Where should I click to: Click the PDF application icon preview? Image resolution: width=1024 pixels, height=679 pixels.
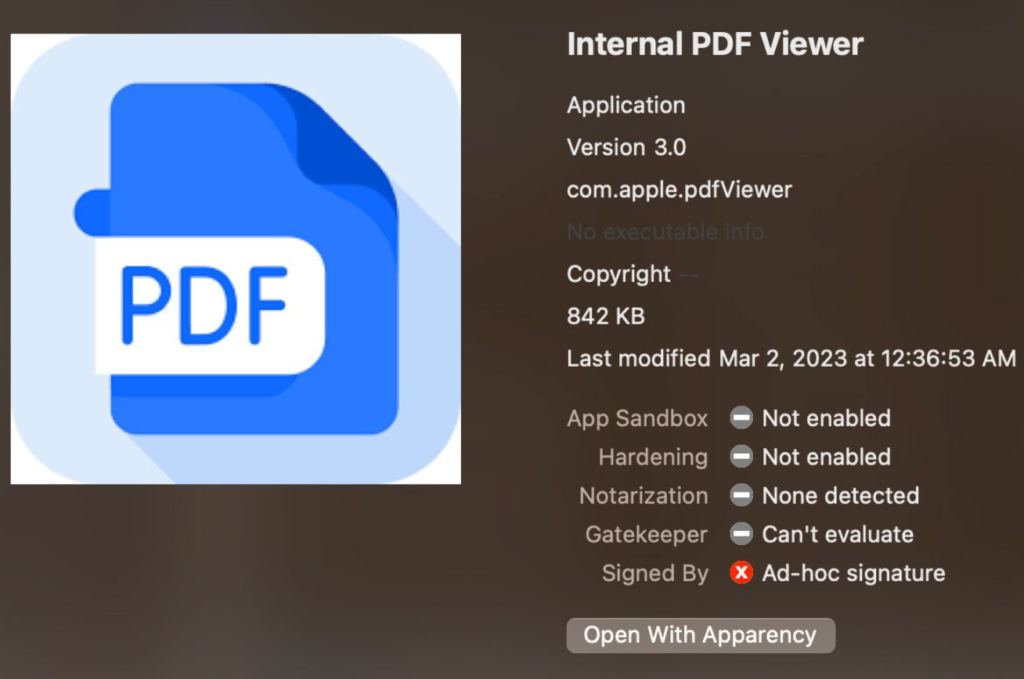(236, 259)
